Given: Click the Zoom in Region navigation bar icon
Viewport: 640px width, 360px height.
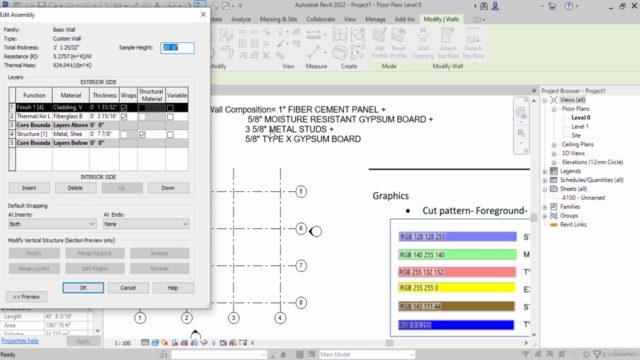Looking at the screenshot, I should 521,133.
